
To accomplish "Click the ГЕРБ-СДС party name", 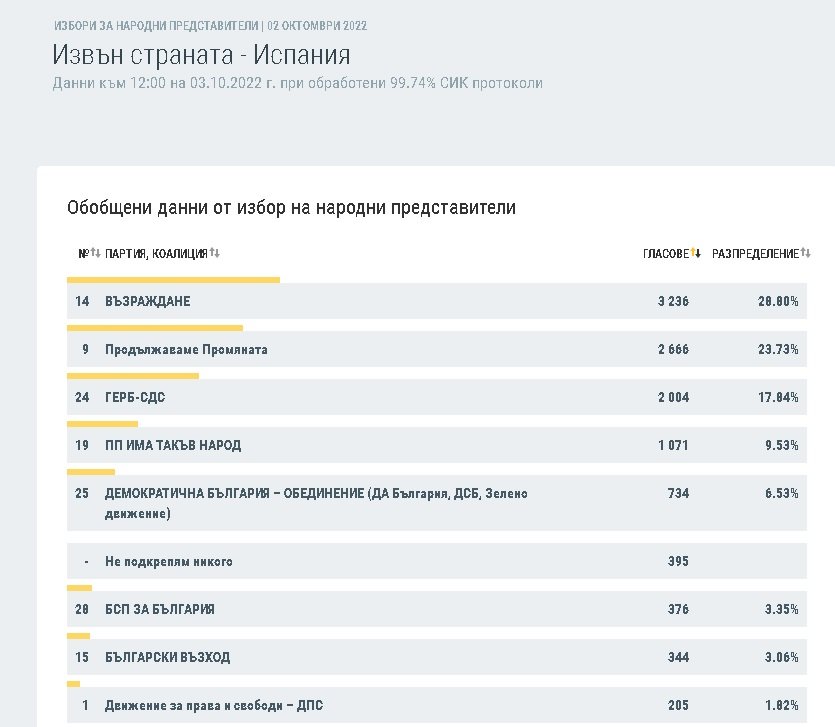I will point(135,397).
